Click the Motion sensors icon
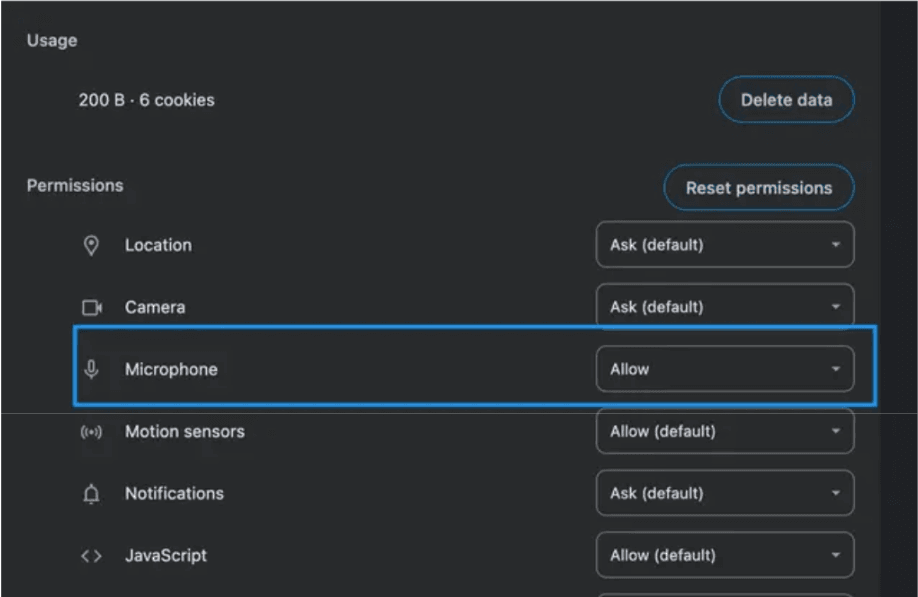Screen dimensions: 918x597 (x=91, y=432)
